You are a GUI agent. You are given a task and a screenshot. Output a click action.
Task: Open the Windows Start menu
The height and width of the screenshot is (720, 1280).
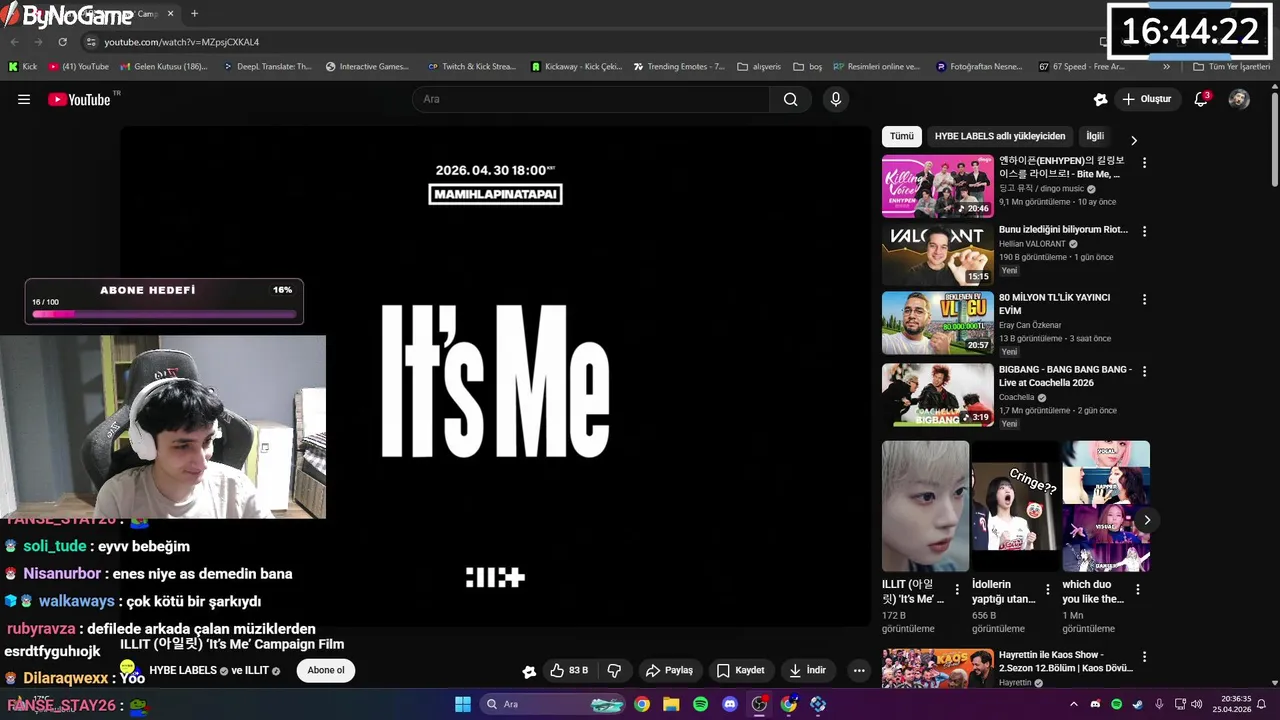click(463, 704)
